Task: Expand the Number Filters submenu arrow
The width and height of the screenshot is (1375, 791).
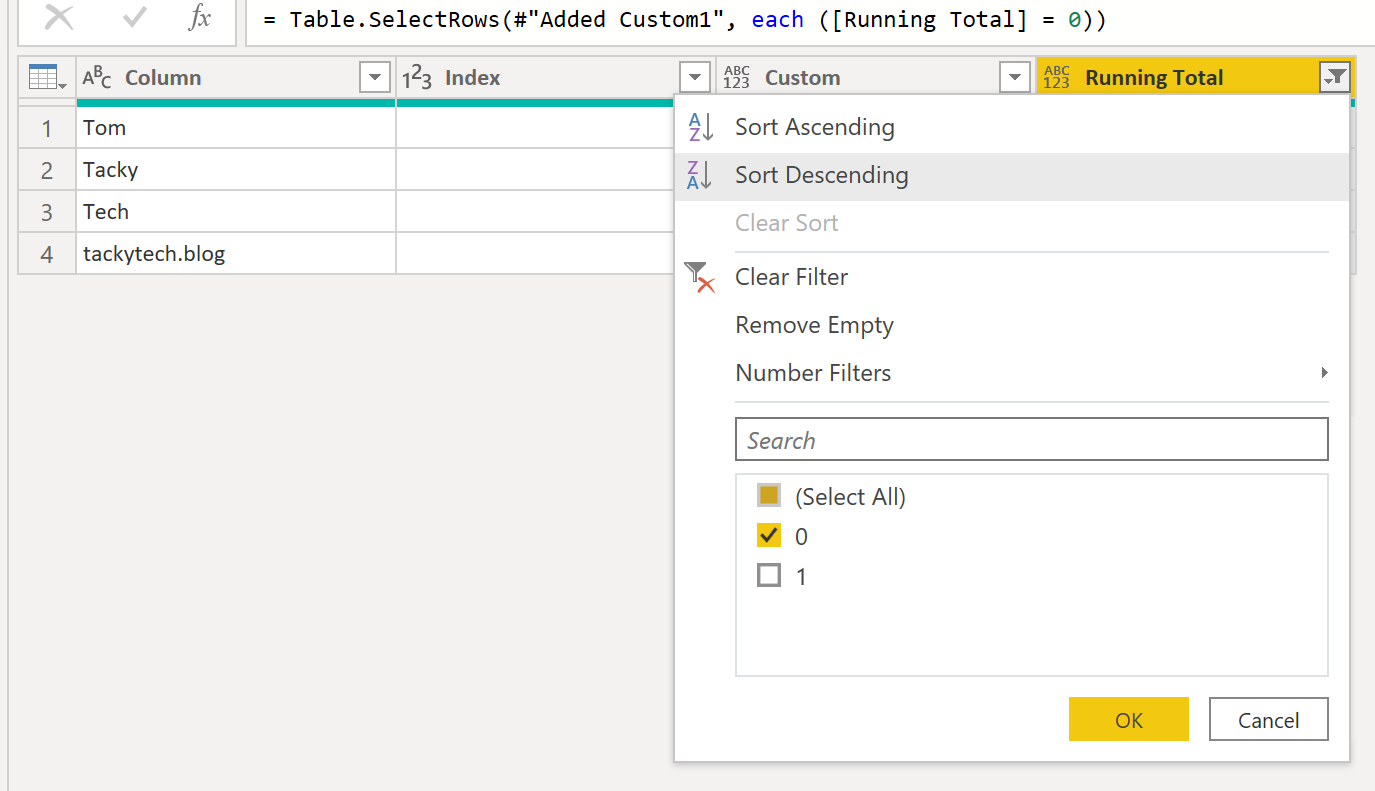Action: (x=1324, y=373)
